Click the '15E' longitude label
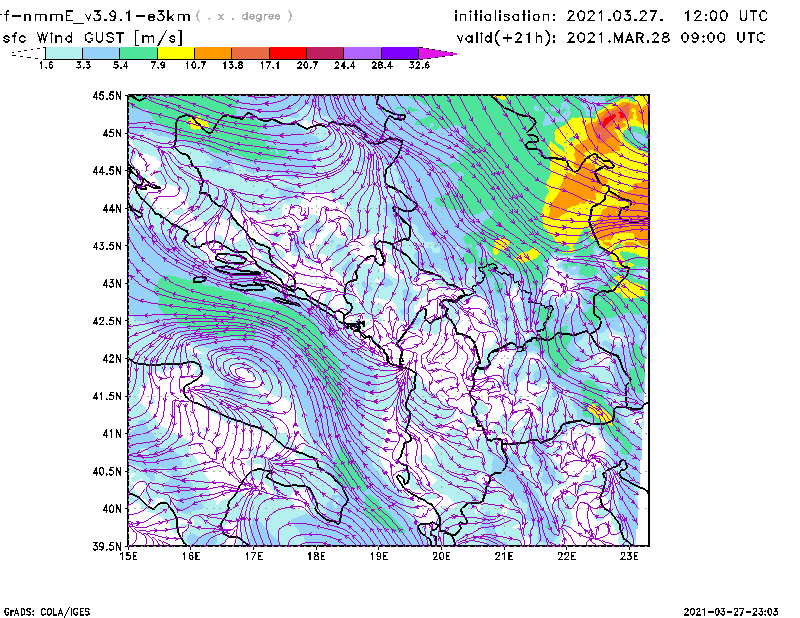800x618 pixels. [x=128, y=556]
